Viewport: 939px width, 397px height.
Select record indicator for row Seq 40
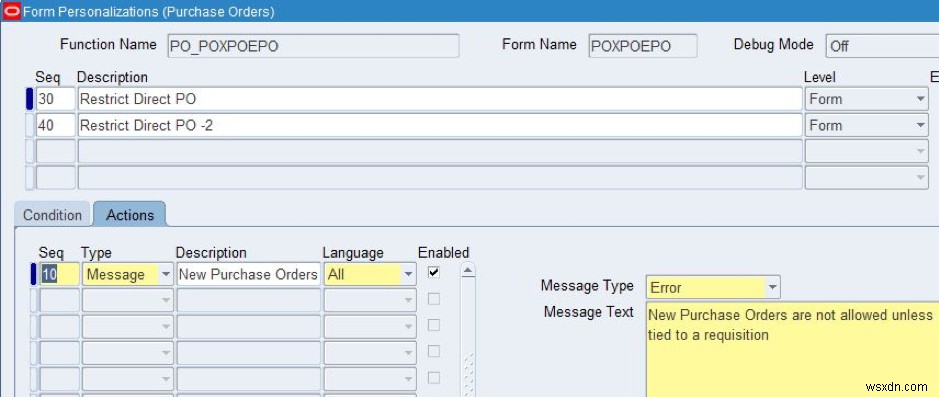(x=29, y=125)
